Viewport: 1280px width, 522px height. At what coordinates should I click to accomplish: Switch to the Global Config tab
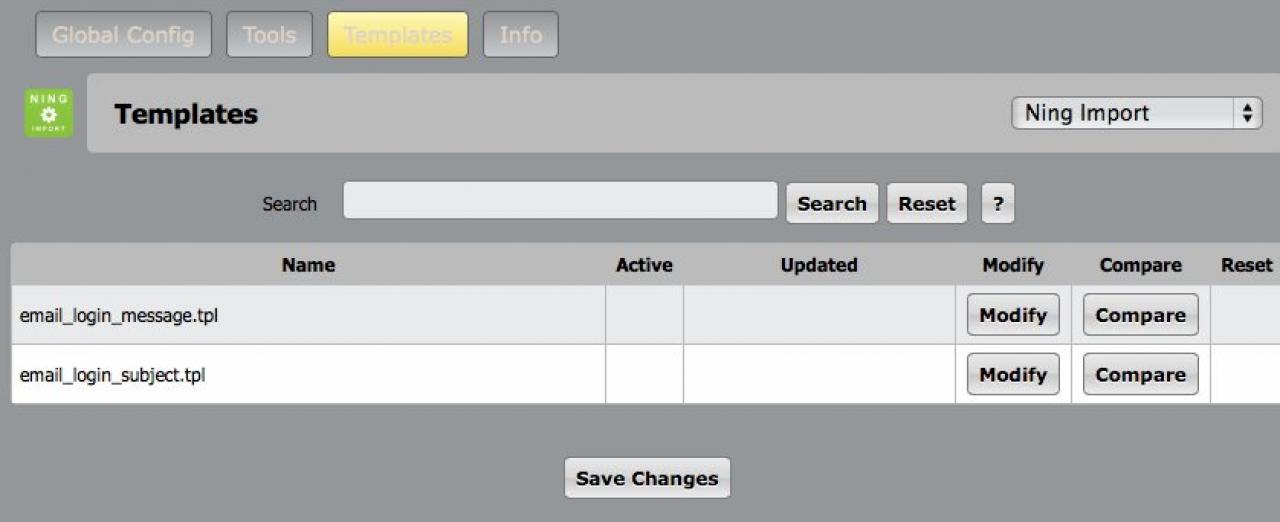[123, 35]
